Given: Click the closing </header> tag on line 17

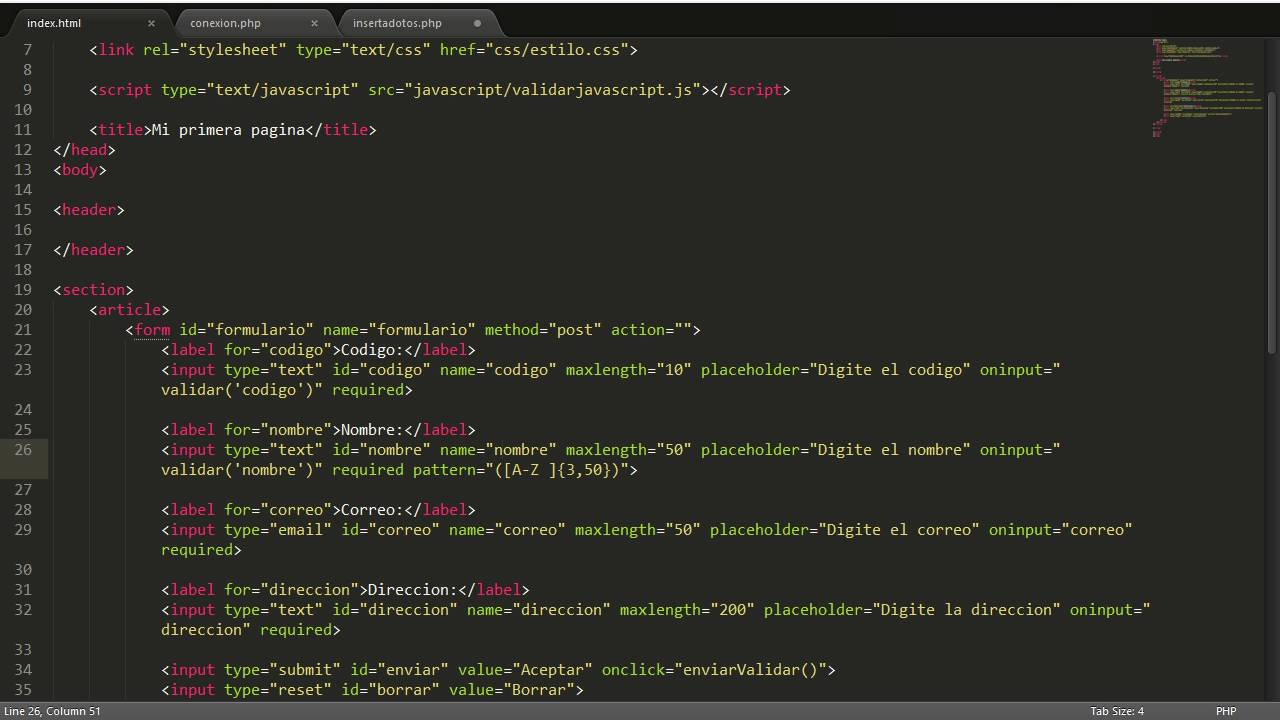Looking at the screenshot, I should coord(93,249).
